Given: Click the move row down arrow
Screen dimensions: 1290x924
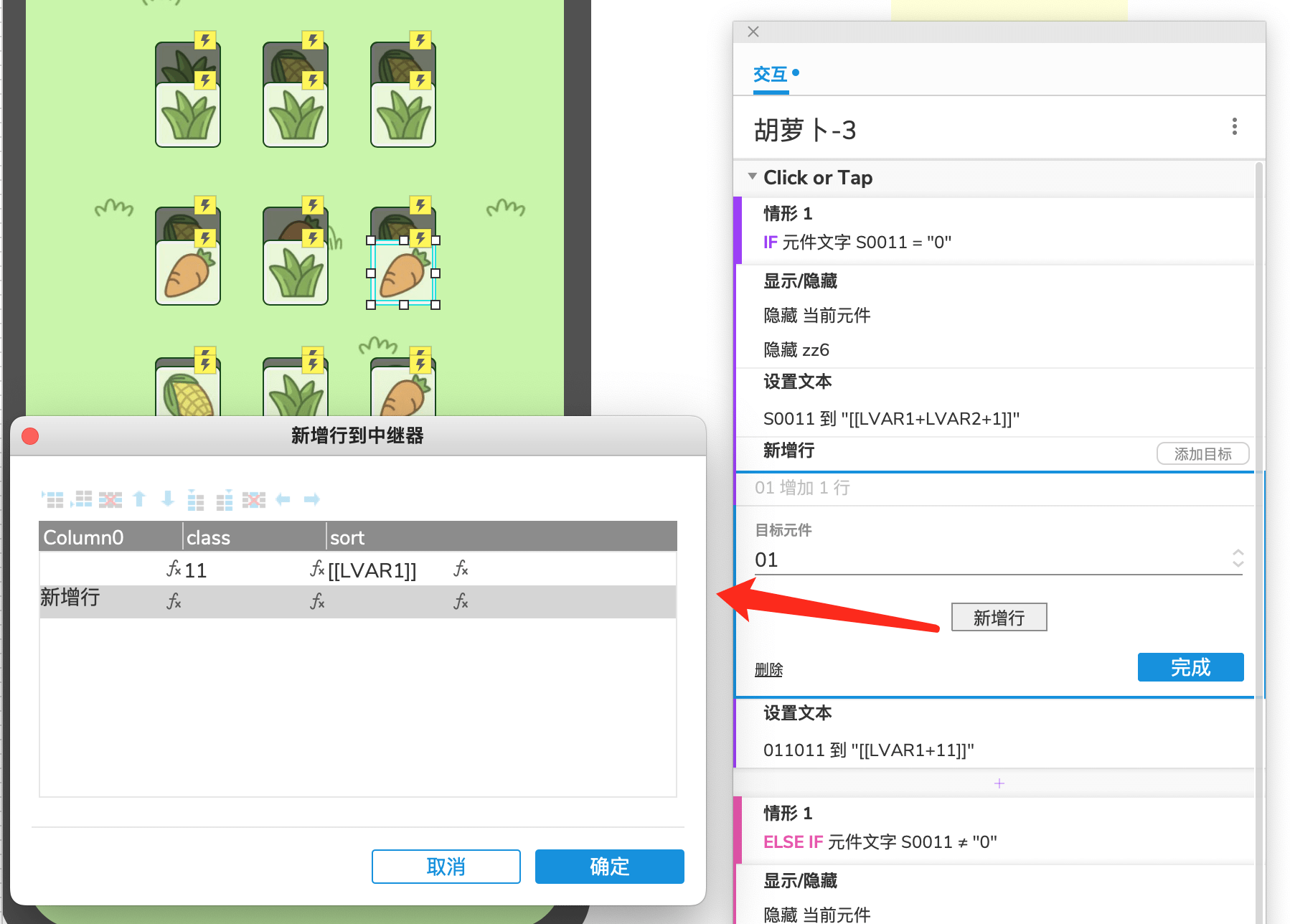Looking at the screenshot, I should pyautogui.click(x=168, y=499).
